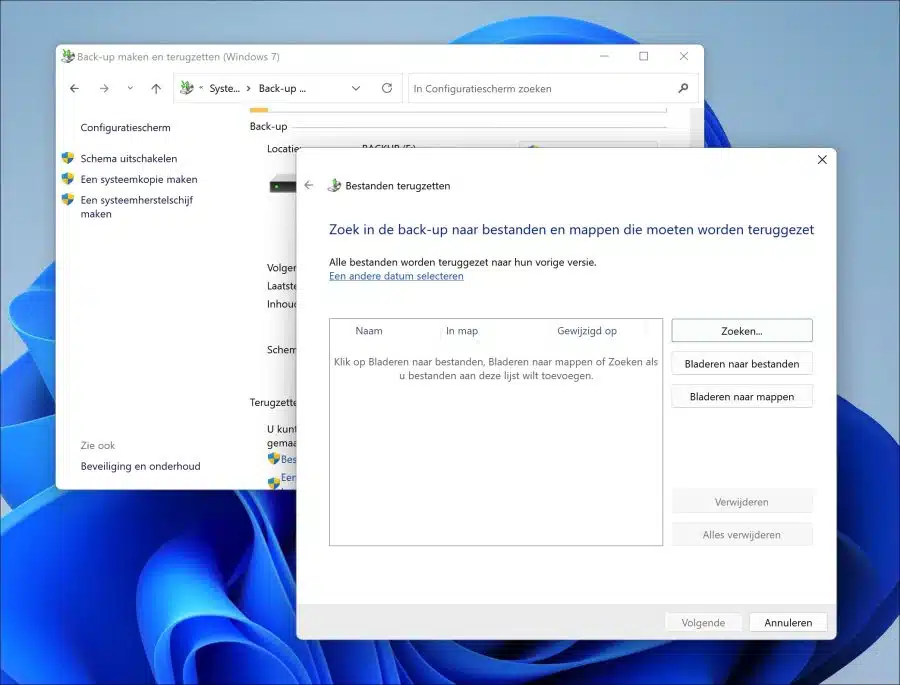Click Bladeren naar mappen button
The height and width of the screenshot is (685, 900).
[742, 396]
